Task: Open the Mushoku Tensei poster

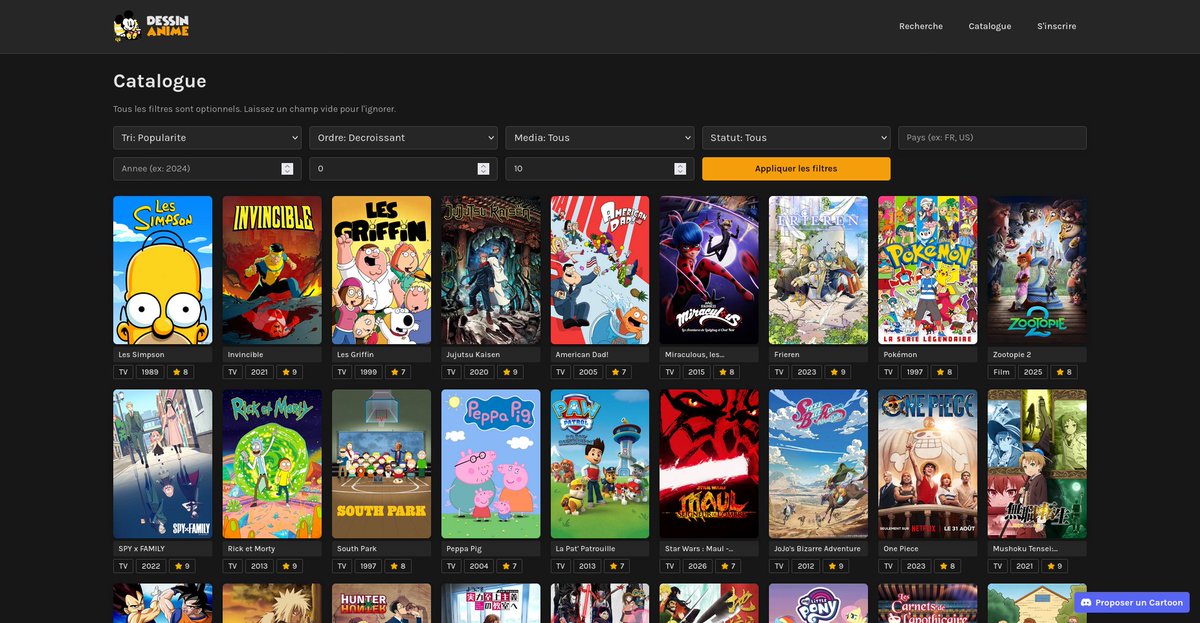Action: click(x=1037, y=464)
